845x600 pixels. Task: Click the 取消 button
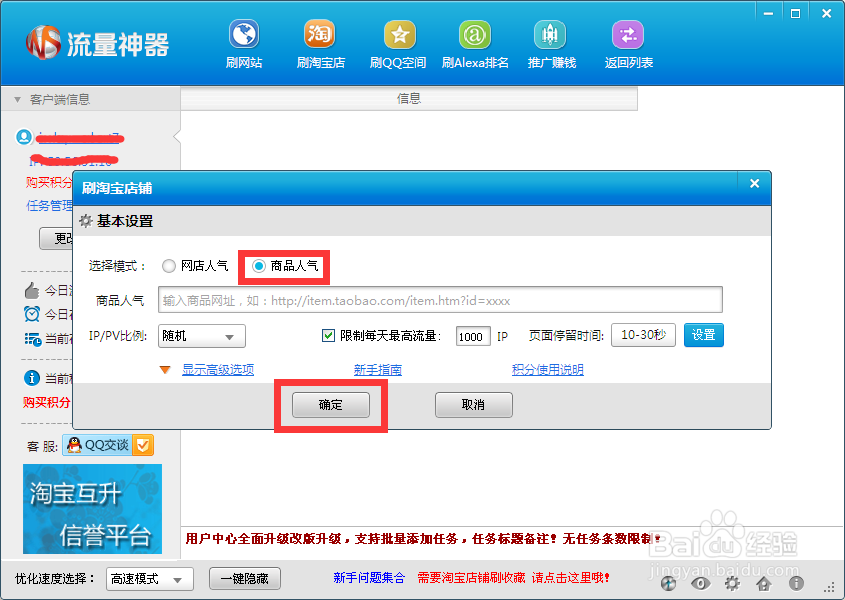coord(474,405)
